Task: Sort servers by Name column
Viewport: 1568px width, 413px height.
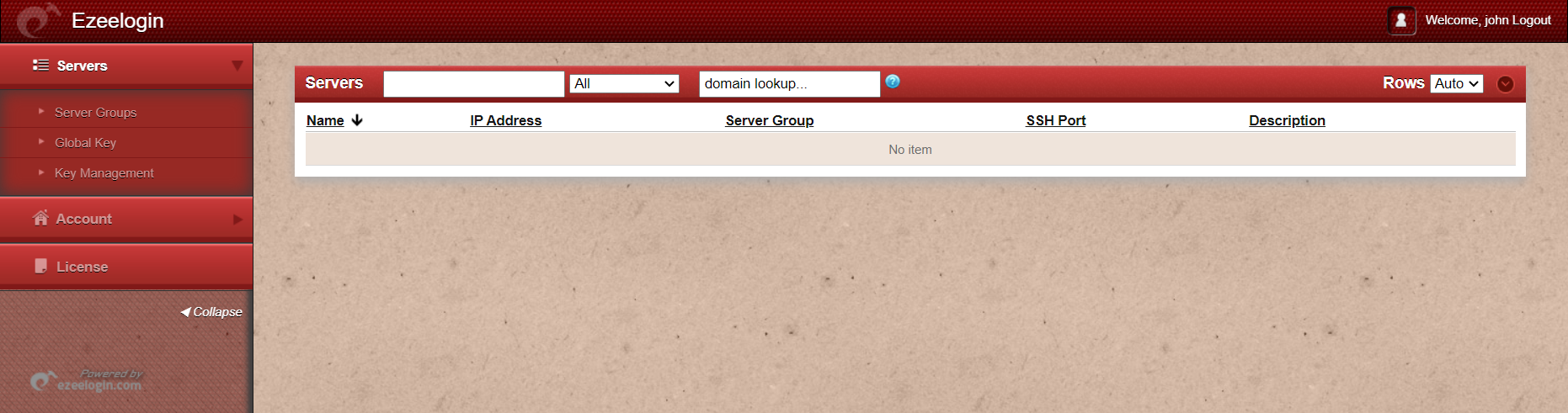Action: (325, 120)
